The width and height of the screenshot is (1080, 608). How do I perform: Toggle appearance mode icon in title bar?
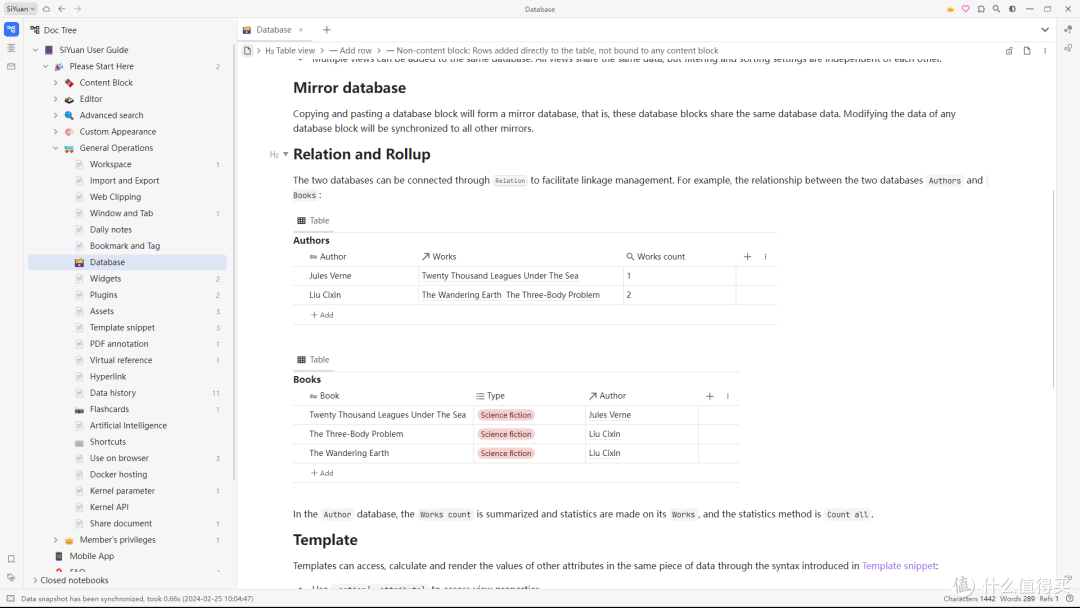click(x=1012, y=9)
